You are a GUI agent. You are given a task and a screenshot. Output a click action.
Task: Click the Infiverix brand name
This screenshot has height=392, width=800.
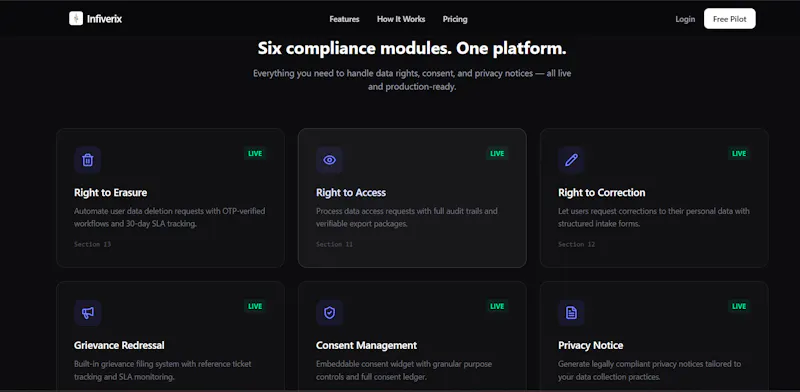104,19
